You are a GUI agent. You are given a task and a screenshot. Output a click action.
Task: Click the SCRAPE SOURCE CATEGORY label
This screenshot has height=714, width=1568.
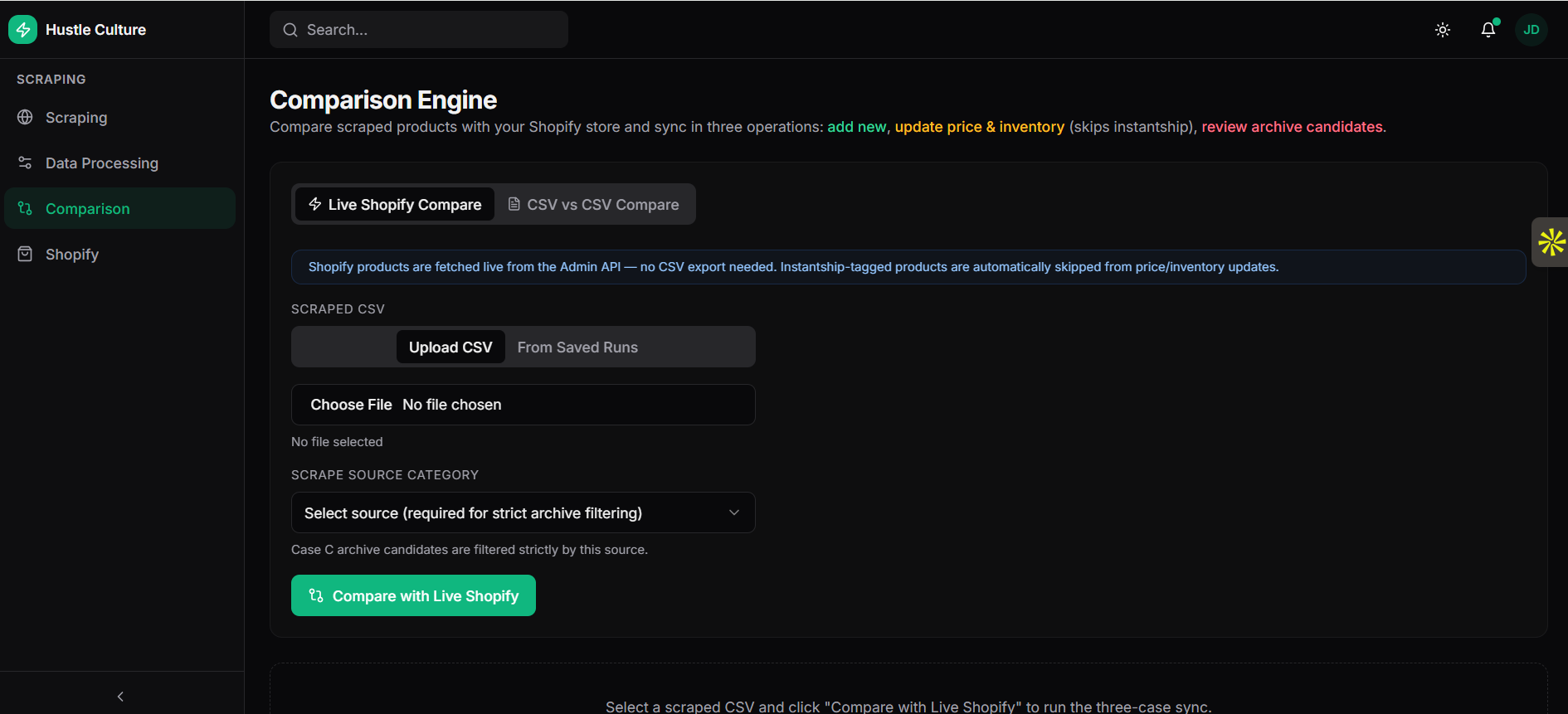pos(385,475)
